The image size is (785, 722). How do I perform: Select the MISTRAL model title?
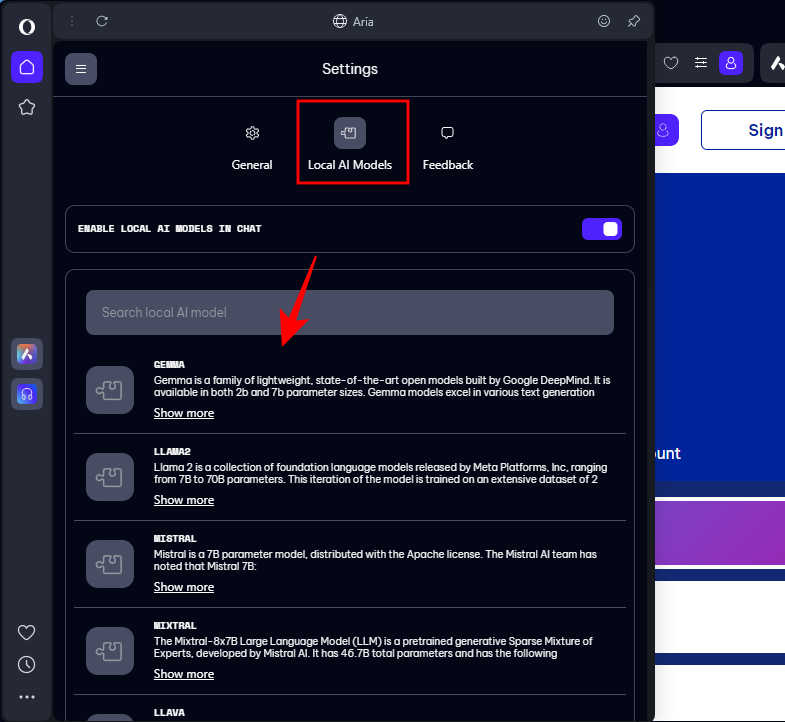coord(175,539)
